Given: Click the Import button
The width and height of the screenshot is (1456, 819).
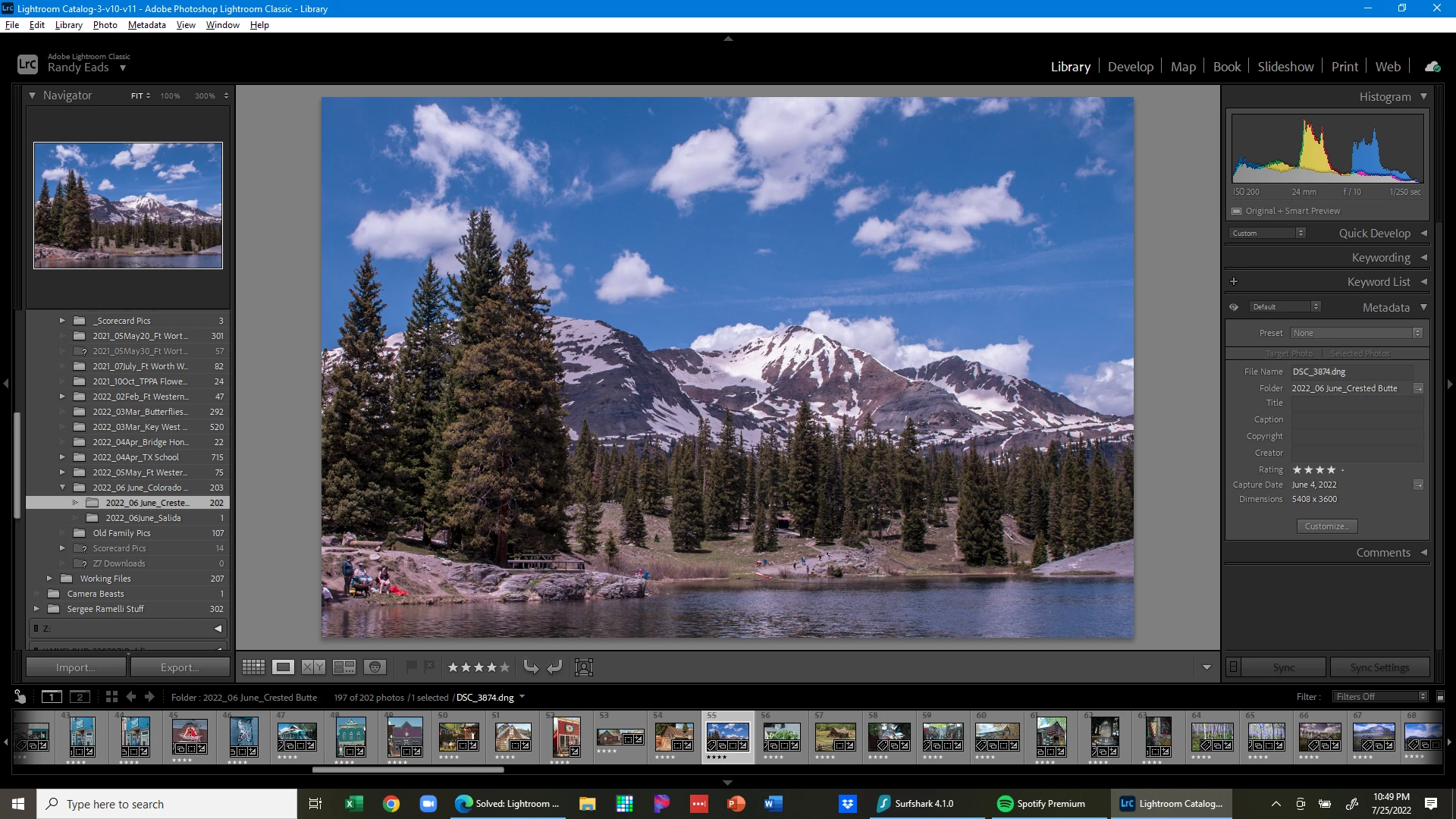Looking at the screenshot, I should click(x=76, y=667).
